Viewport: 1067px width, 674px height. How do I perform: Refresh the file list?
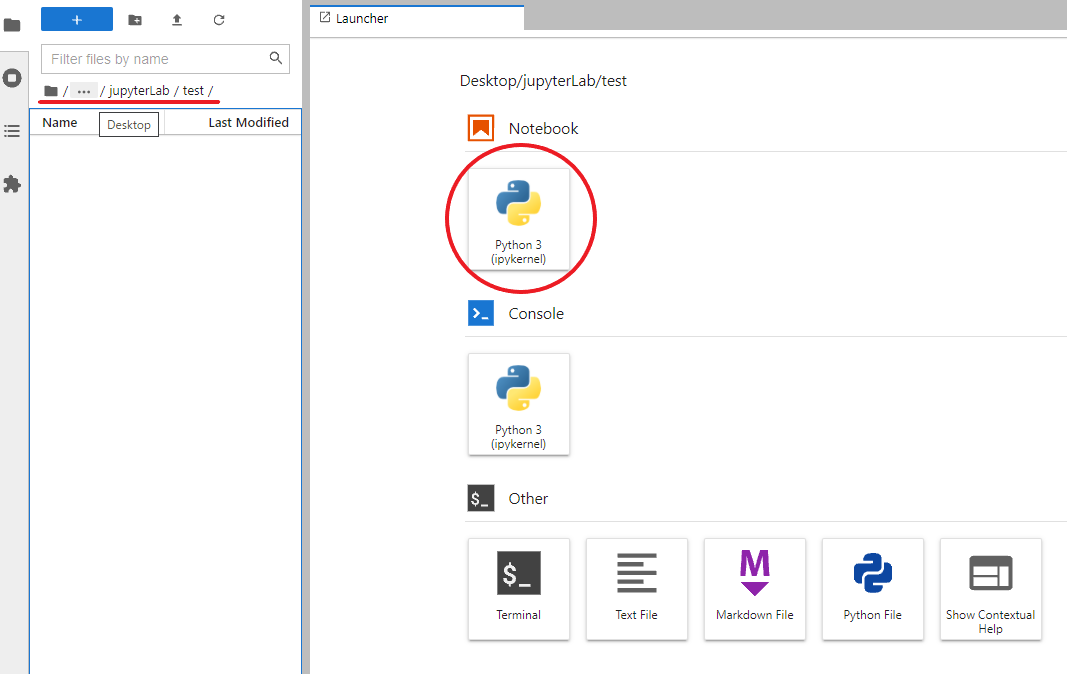click(219, 20)
